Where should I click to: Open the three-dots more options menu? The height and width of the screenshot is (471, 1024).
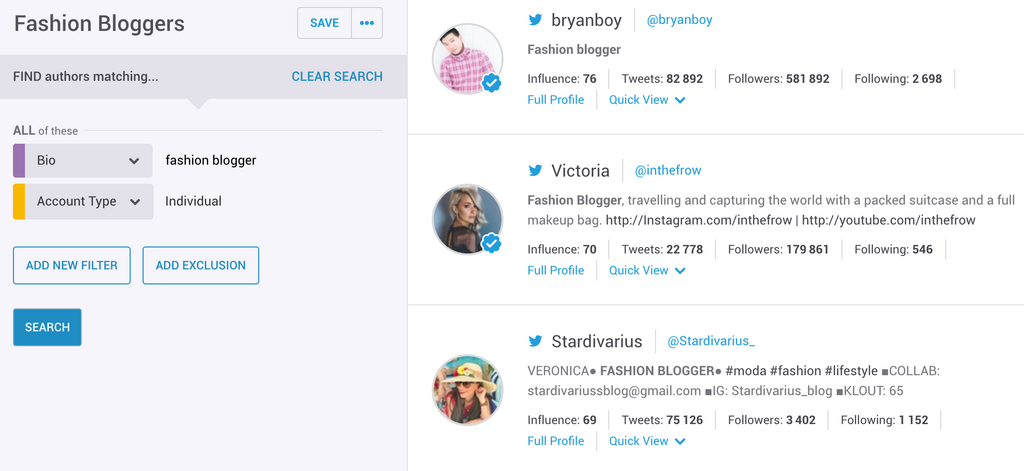tap(367, 23)
